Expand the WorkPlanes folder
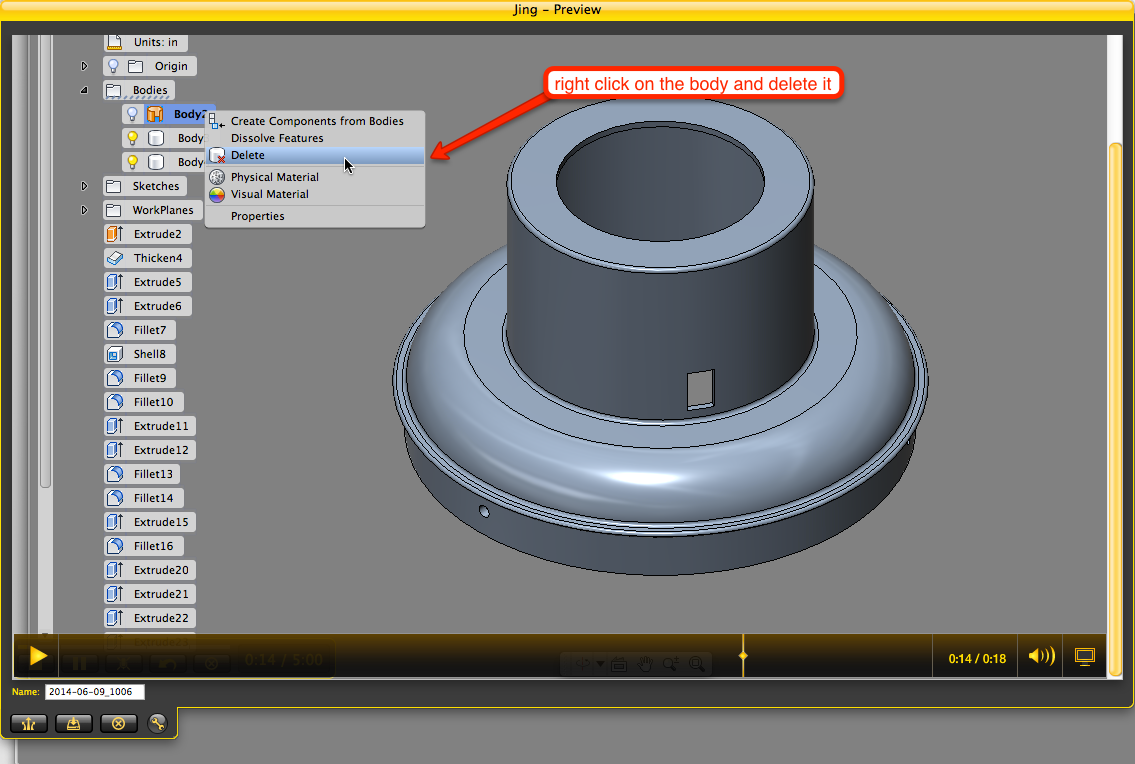Viewport: 1135px width, 764px height. tap(85, 210)
